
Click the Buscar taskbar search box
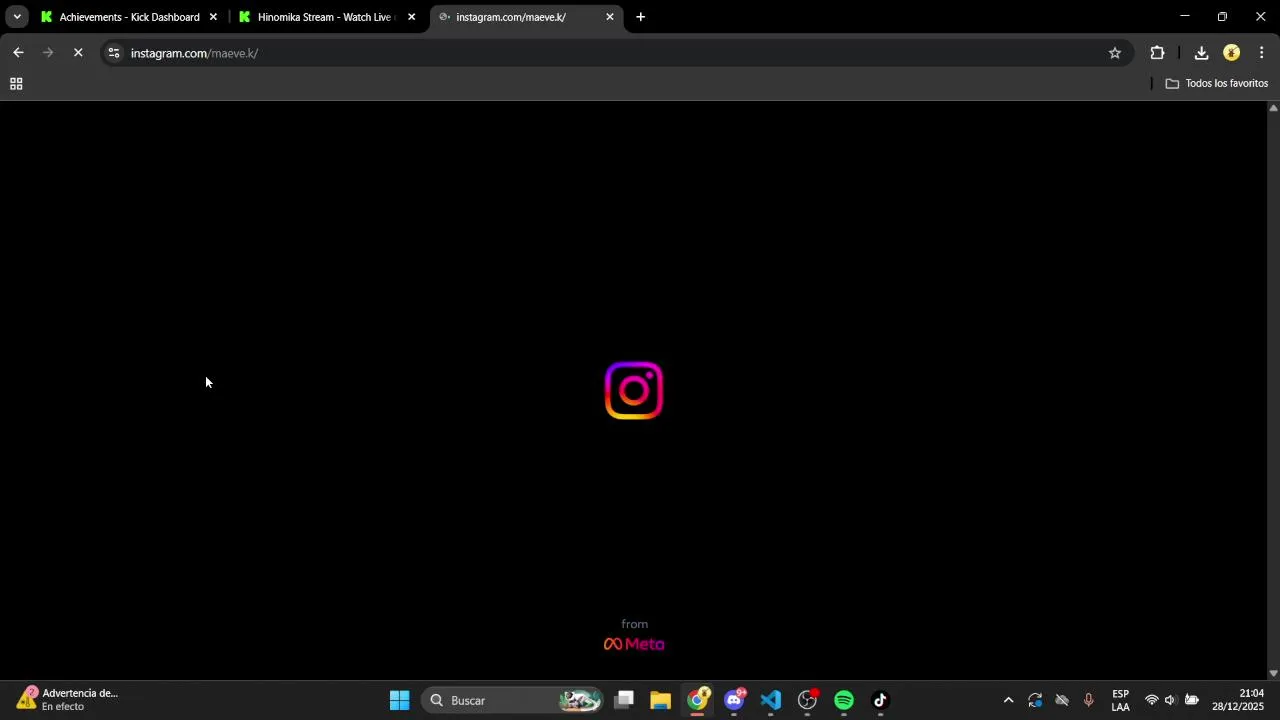pyautogui.click(x=514, y=700)
